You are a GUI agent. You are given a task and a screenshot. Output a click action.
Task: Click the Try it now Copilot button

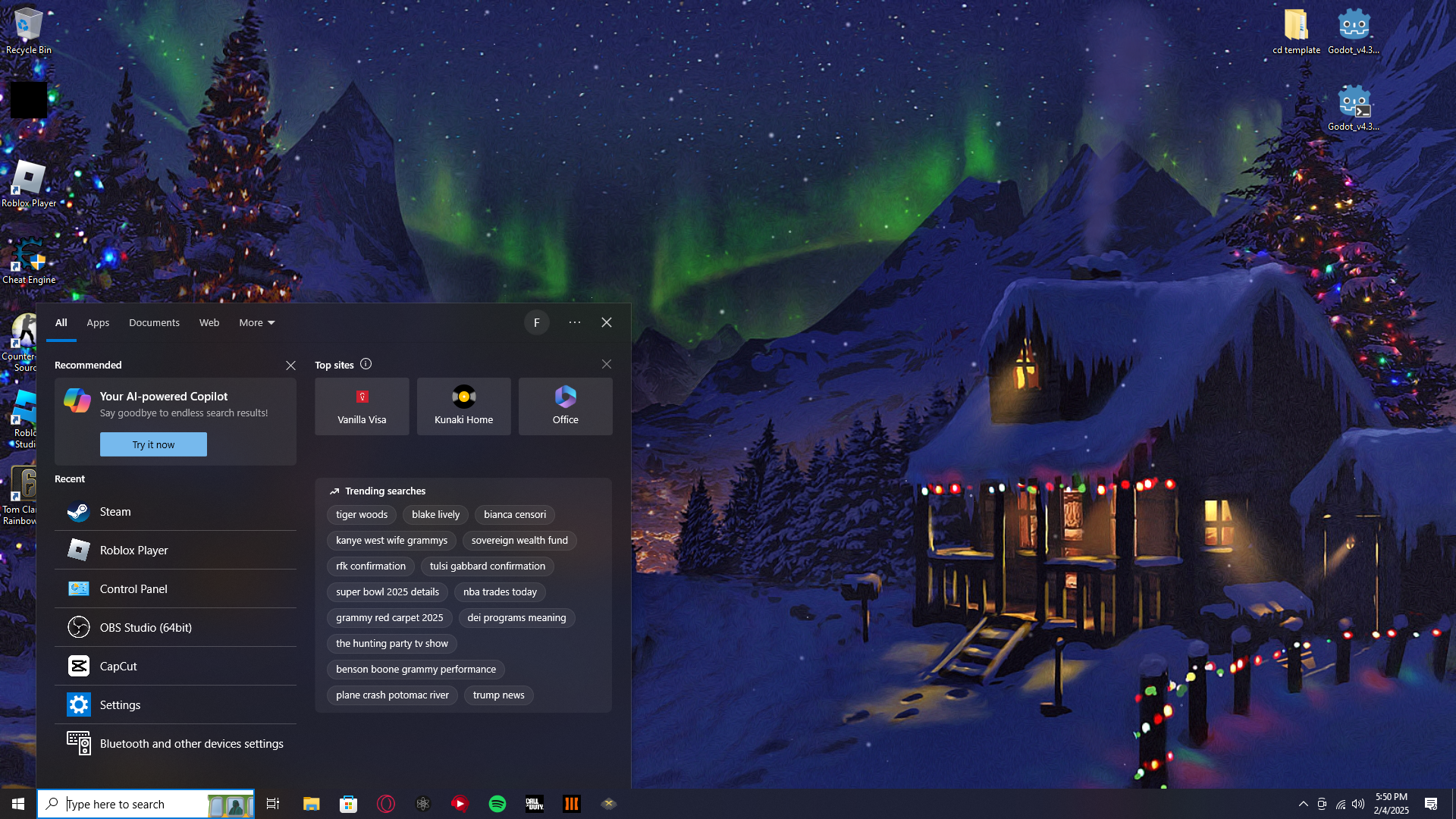[153, 444]
